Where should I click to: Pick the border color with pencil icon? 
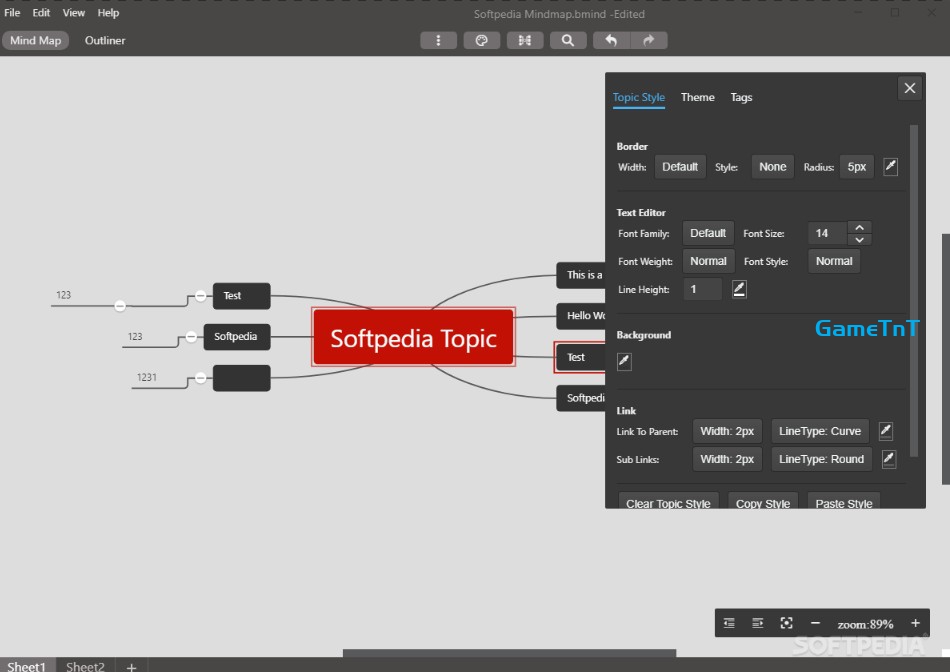click(x=890, y=166)
